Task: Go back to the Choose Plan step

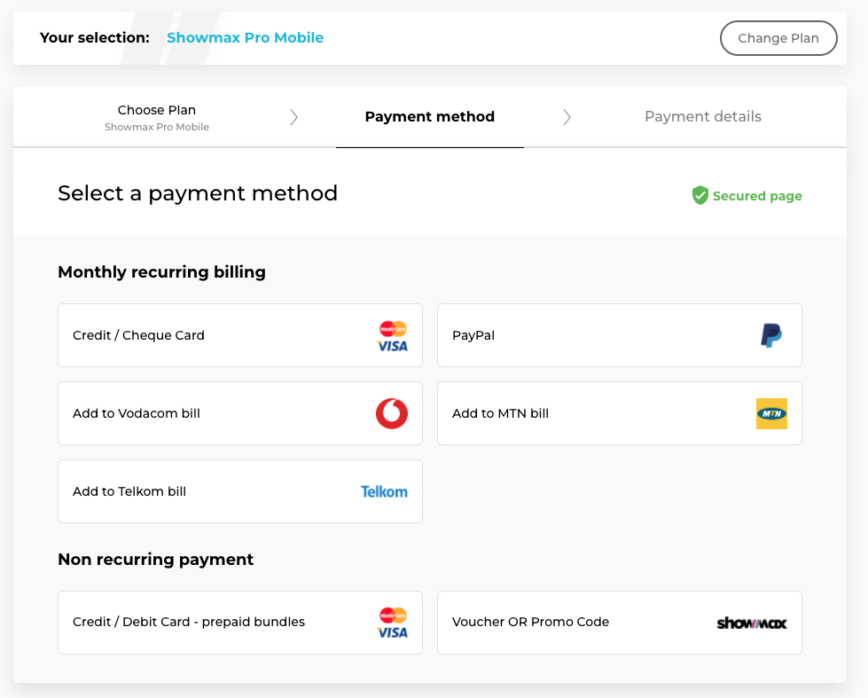Action: pyautogui.click(x=157, y=117)
